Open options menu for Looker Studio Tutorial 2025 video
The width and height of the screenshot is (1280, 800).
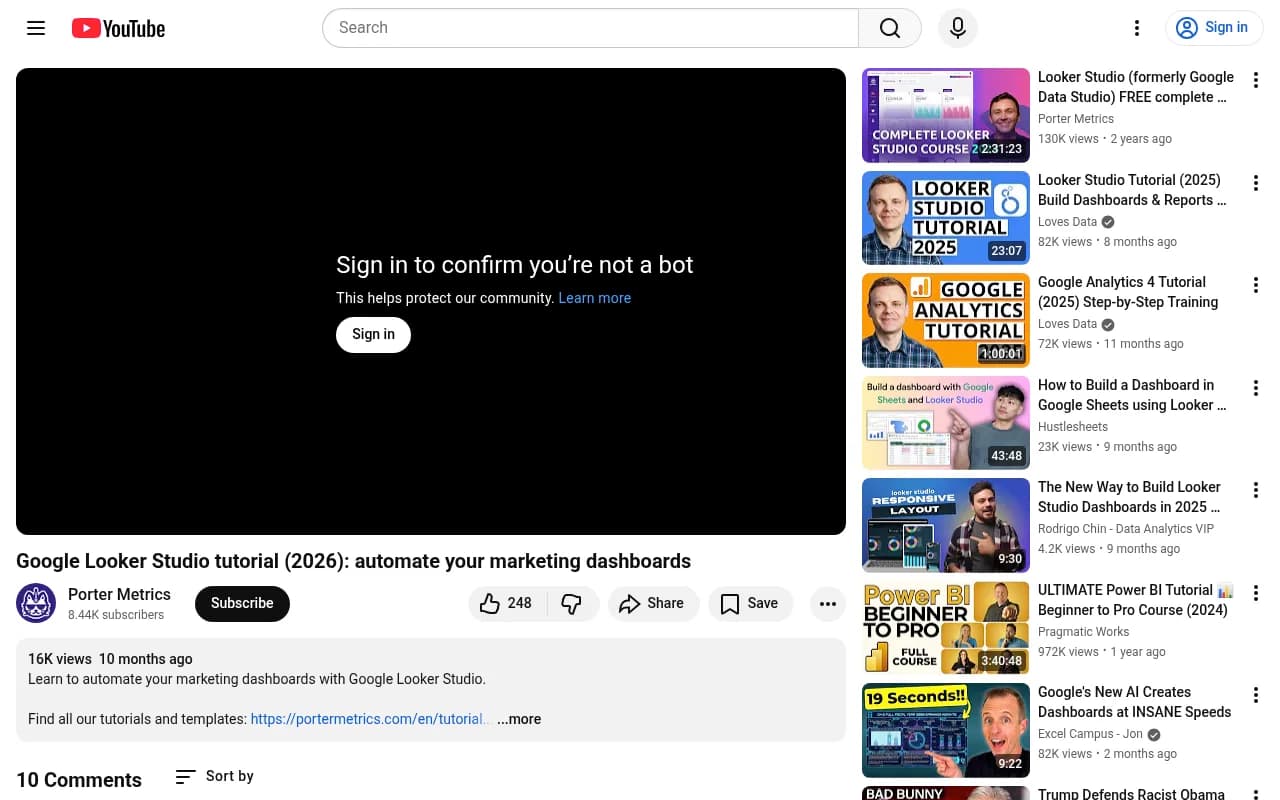1256,183
